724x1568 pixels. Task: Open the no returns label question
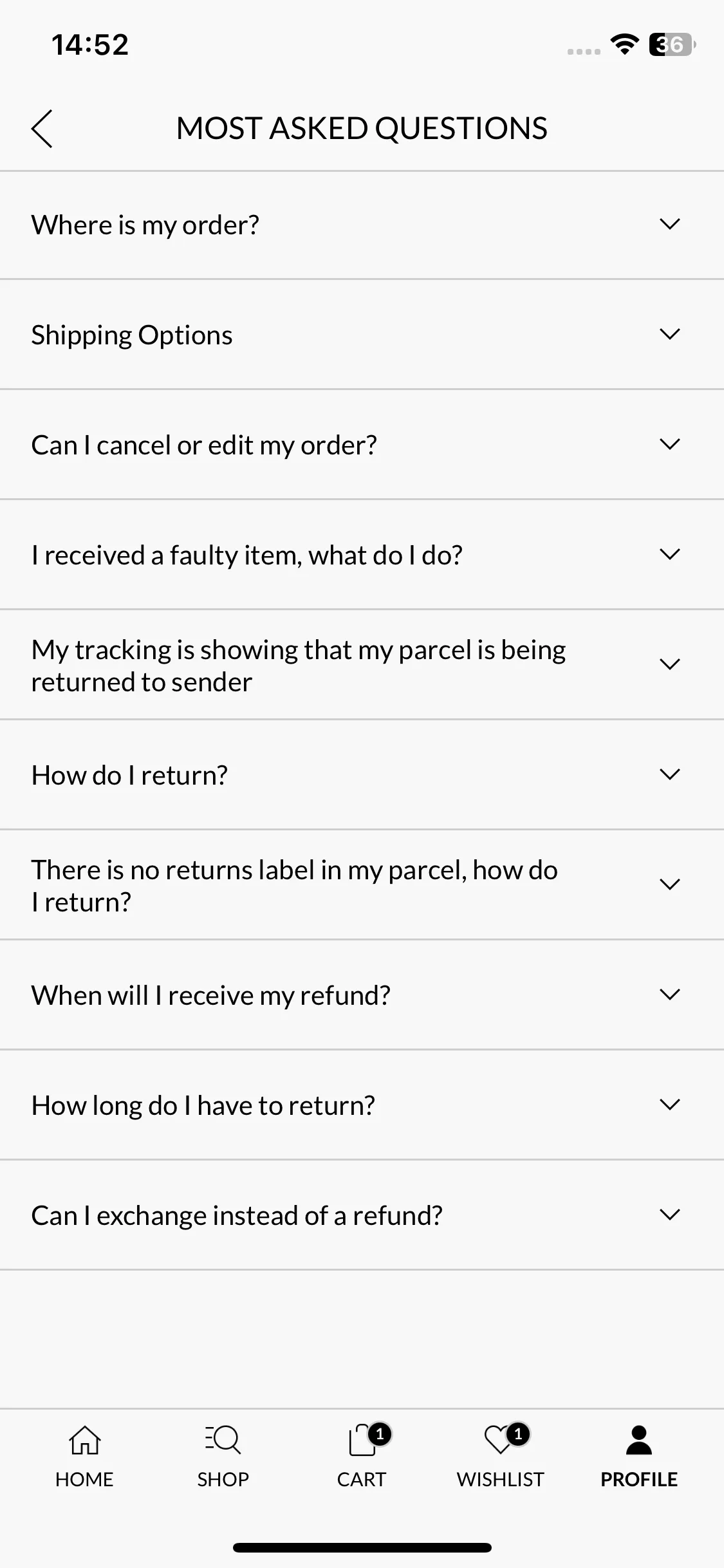click(362, 884)
